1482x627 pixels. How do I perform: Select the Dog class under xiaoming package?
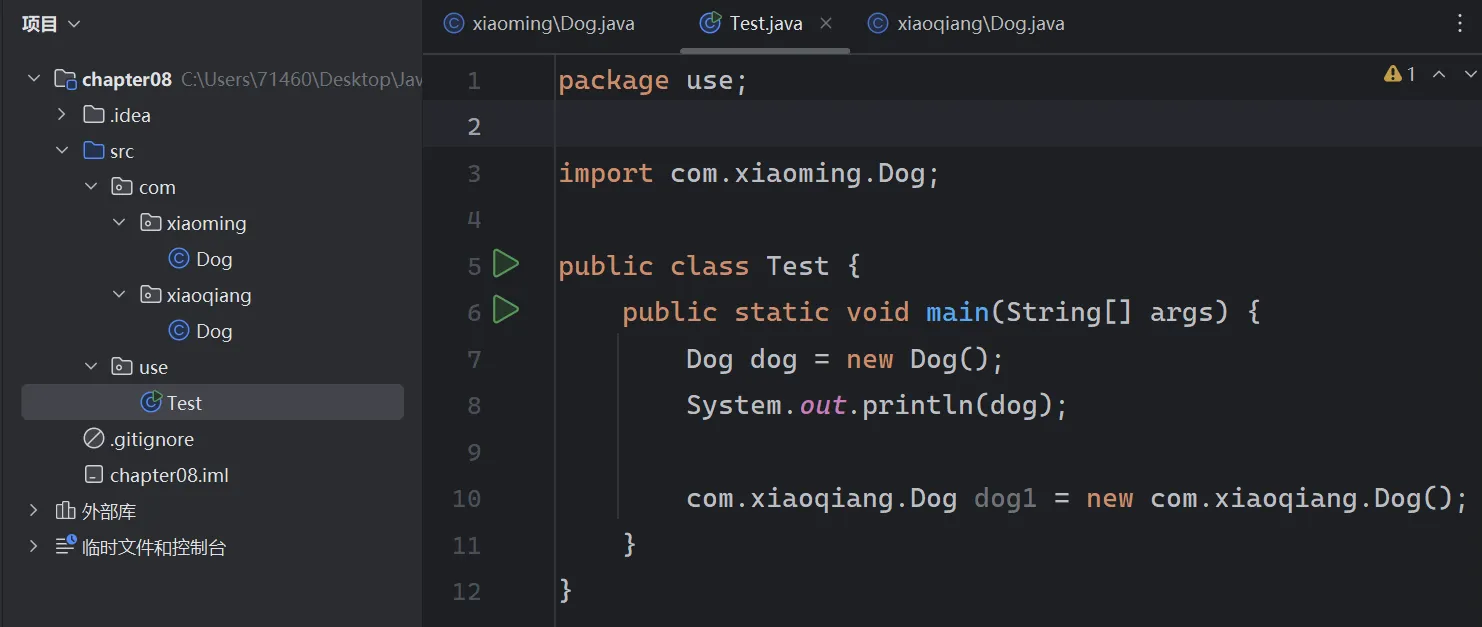(x=213, y=259)
